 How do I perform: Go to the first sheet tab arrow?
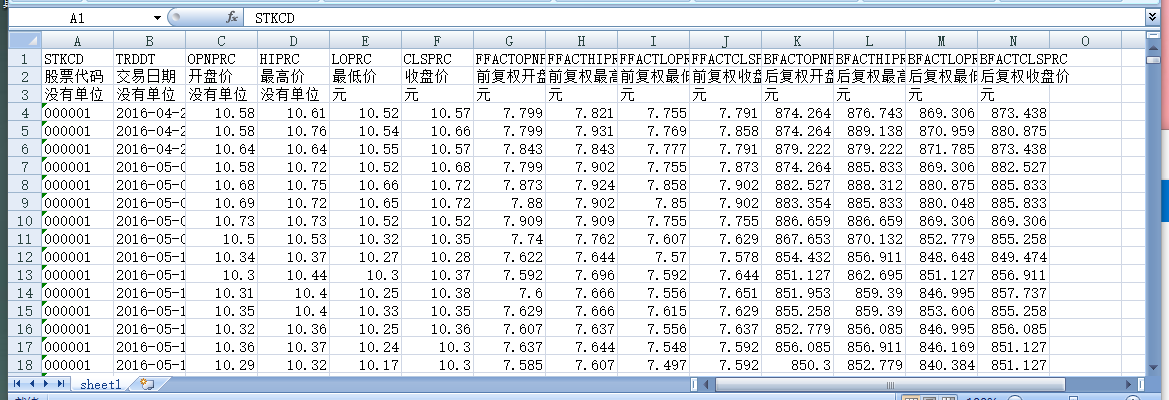[18, 384]
